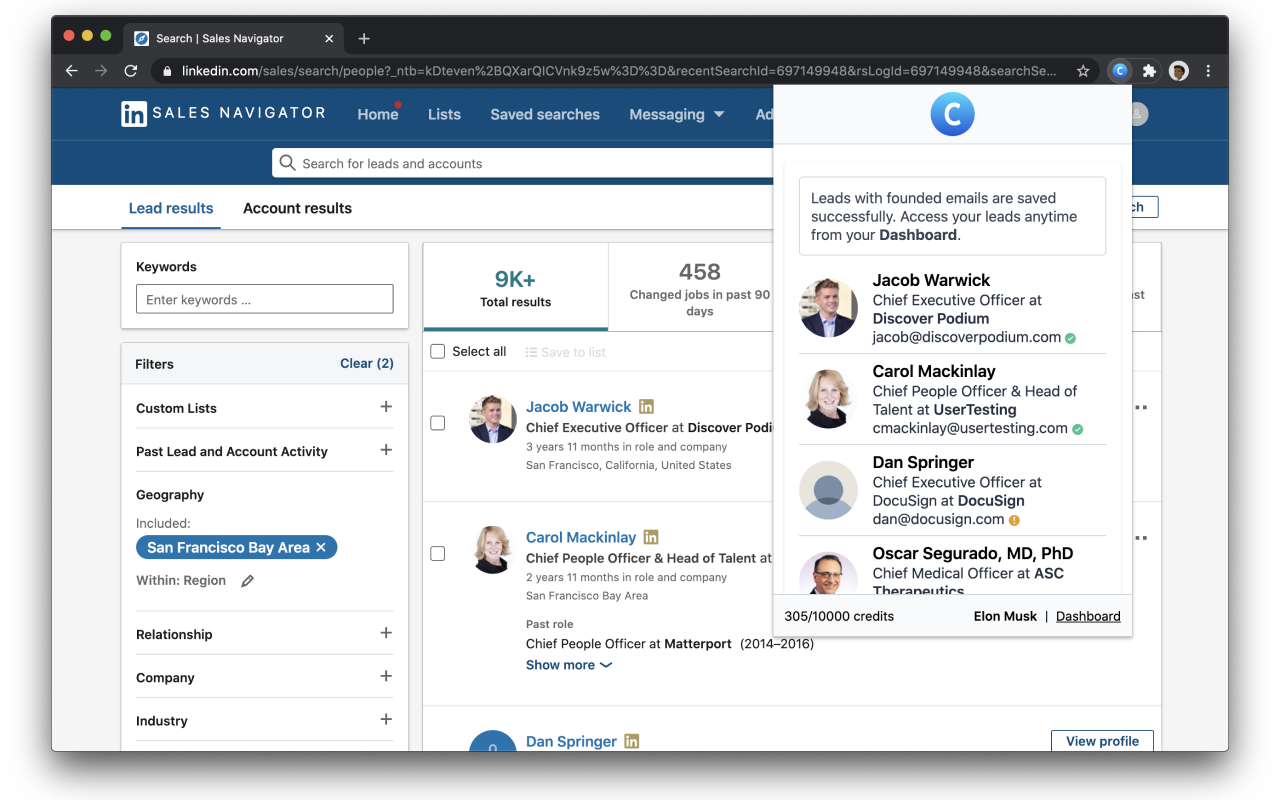Click the browser forward arrow
Image resolution: width=1280 pixels, height=800 pixels.
click(x=100, y=71)
